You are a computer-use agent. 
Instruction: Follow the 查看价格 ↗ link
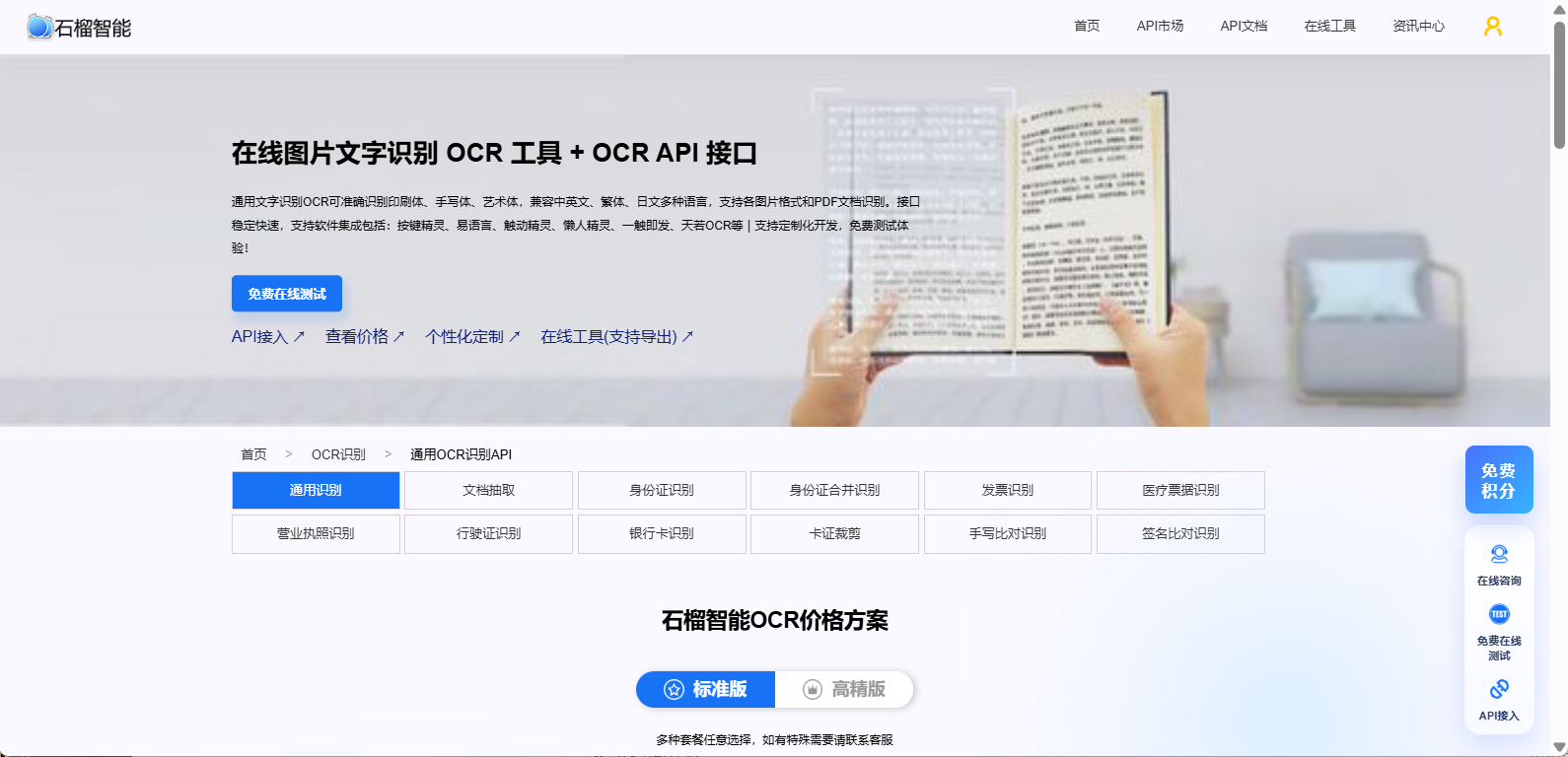coord(365,337)
